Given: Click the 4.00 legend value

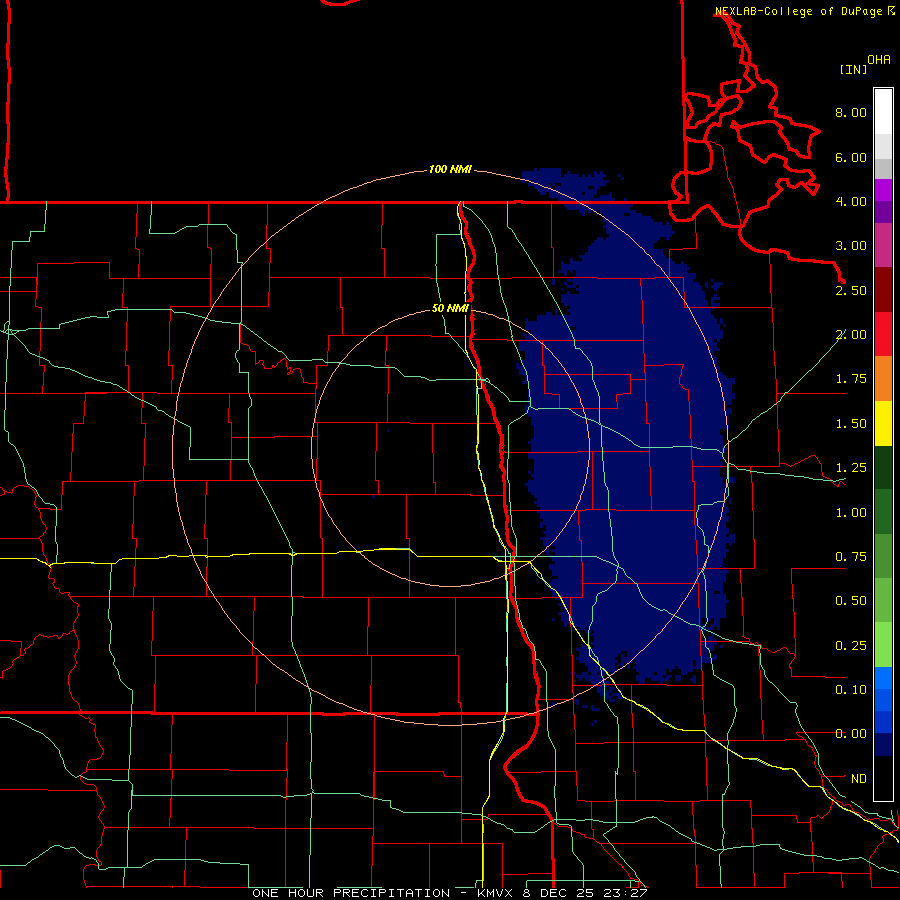Looking at the screenshot, I should [x=851, y=201].
